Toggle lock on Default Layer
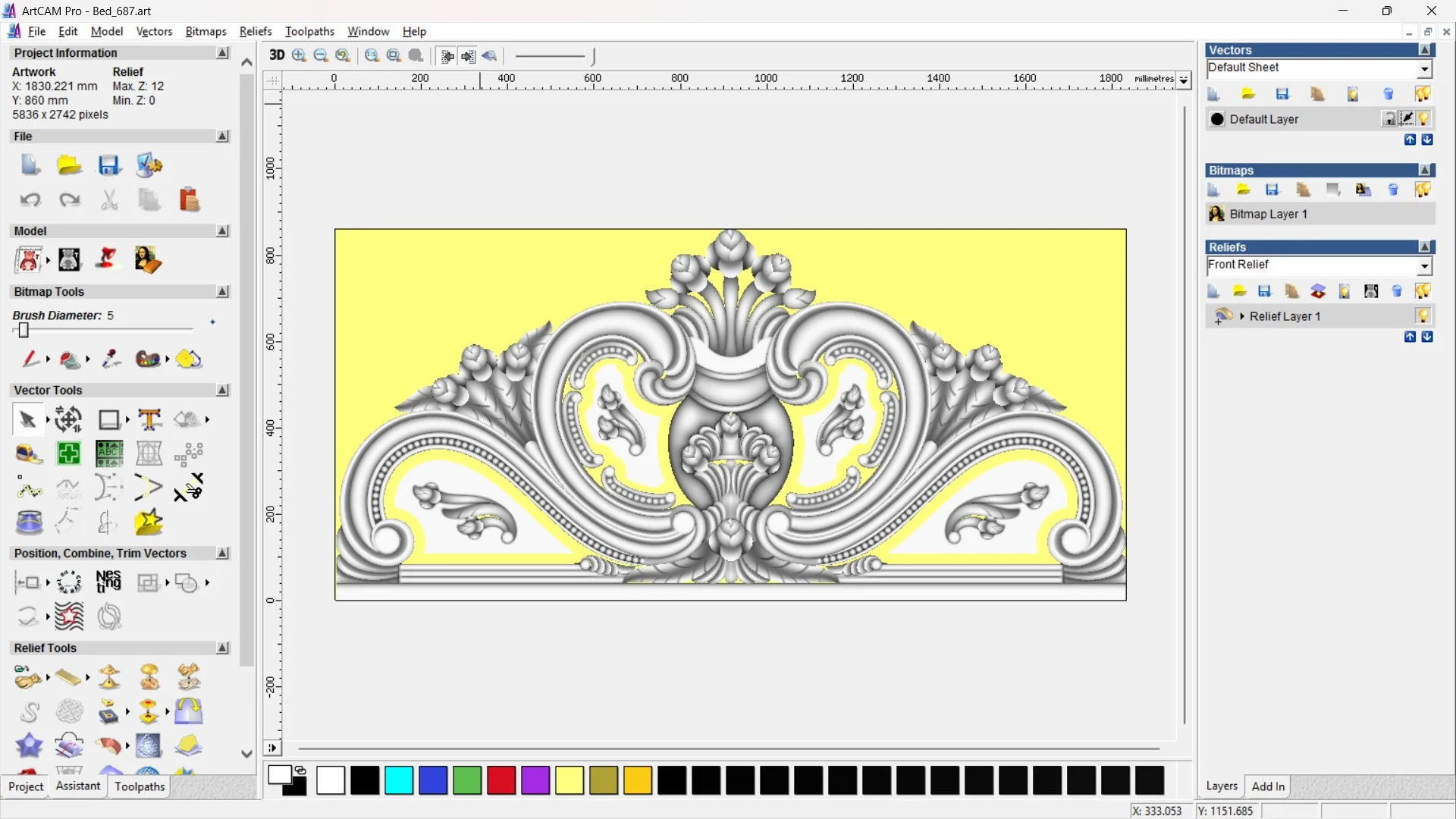The height and width of the screenshot is (819, 1456). tap(1389, 119)
